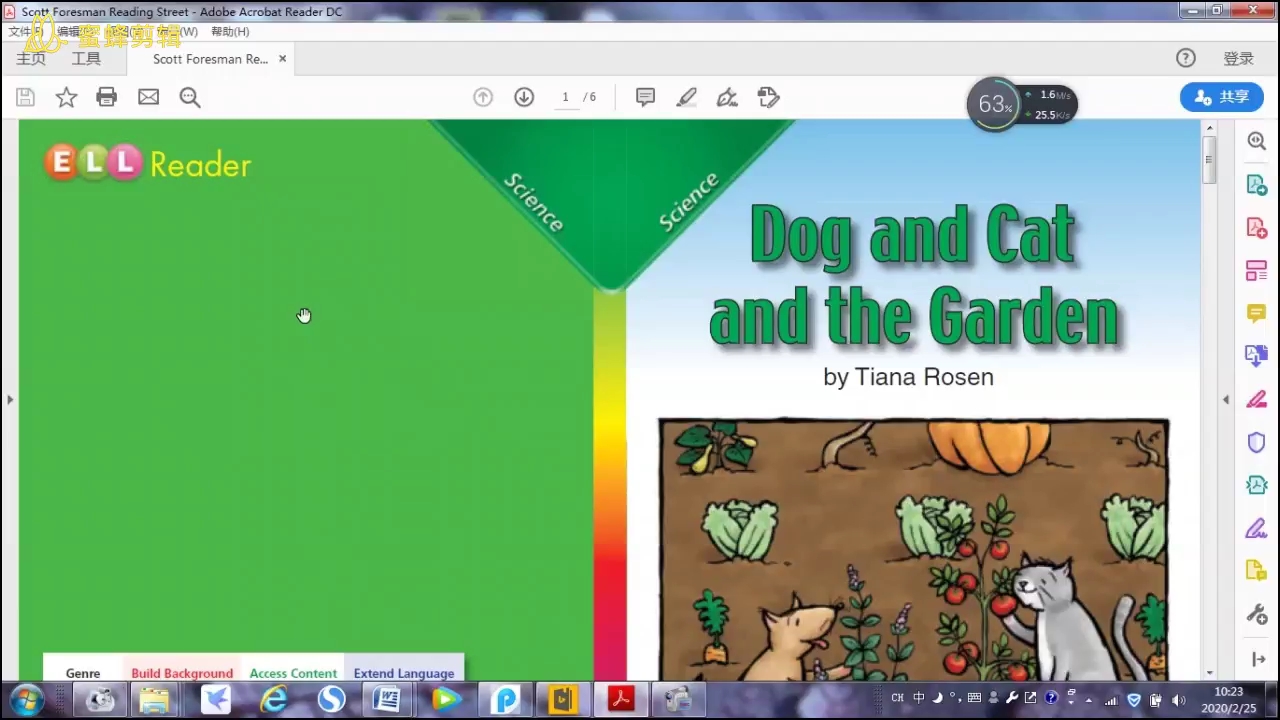
Task: Click the volume speaker tray icon
Action: (x=1178, y=700)
